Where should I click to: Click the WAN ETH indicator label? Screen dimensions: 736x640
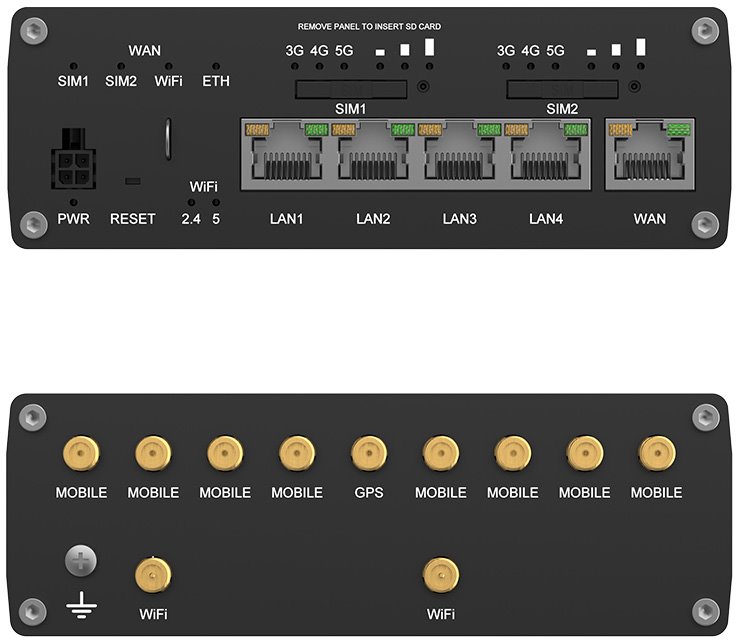(215, 81)
